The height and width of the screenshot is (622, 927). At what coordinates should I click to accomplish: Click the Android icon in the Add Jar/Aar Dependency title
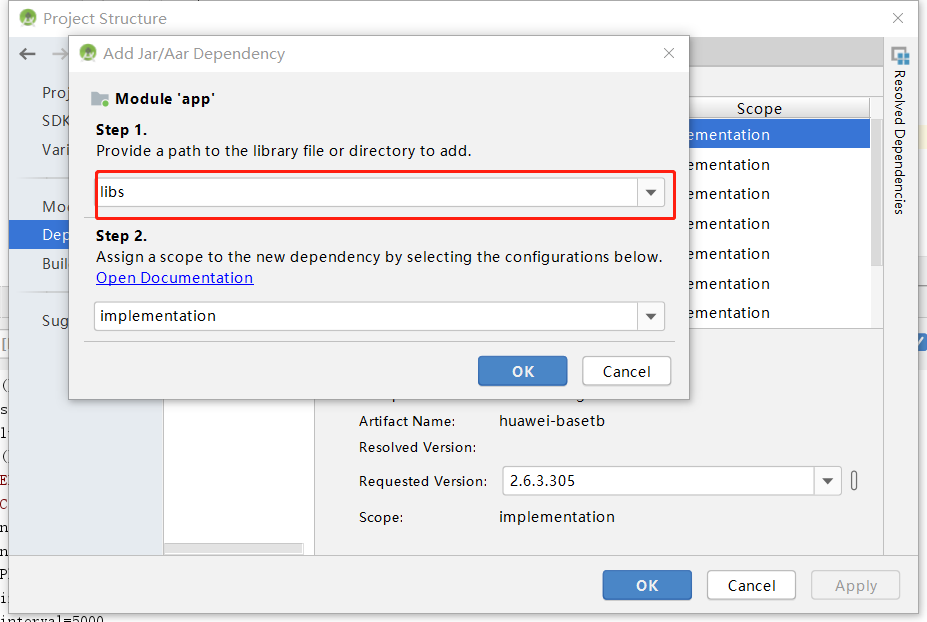click(88, 53)
